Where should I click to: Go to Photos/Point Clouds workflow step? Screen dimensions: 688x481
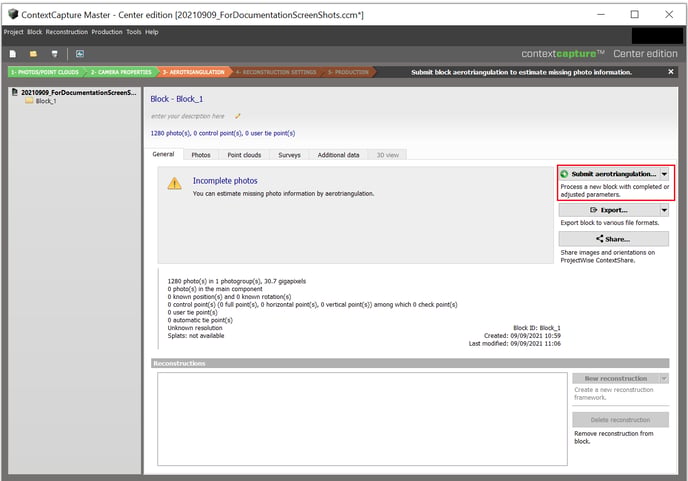pos(45,72)
